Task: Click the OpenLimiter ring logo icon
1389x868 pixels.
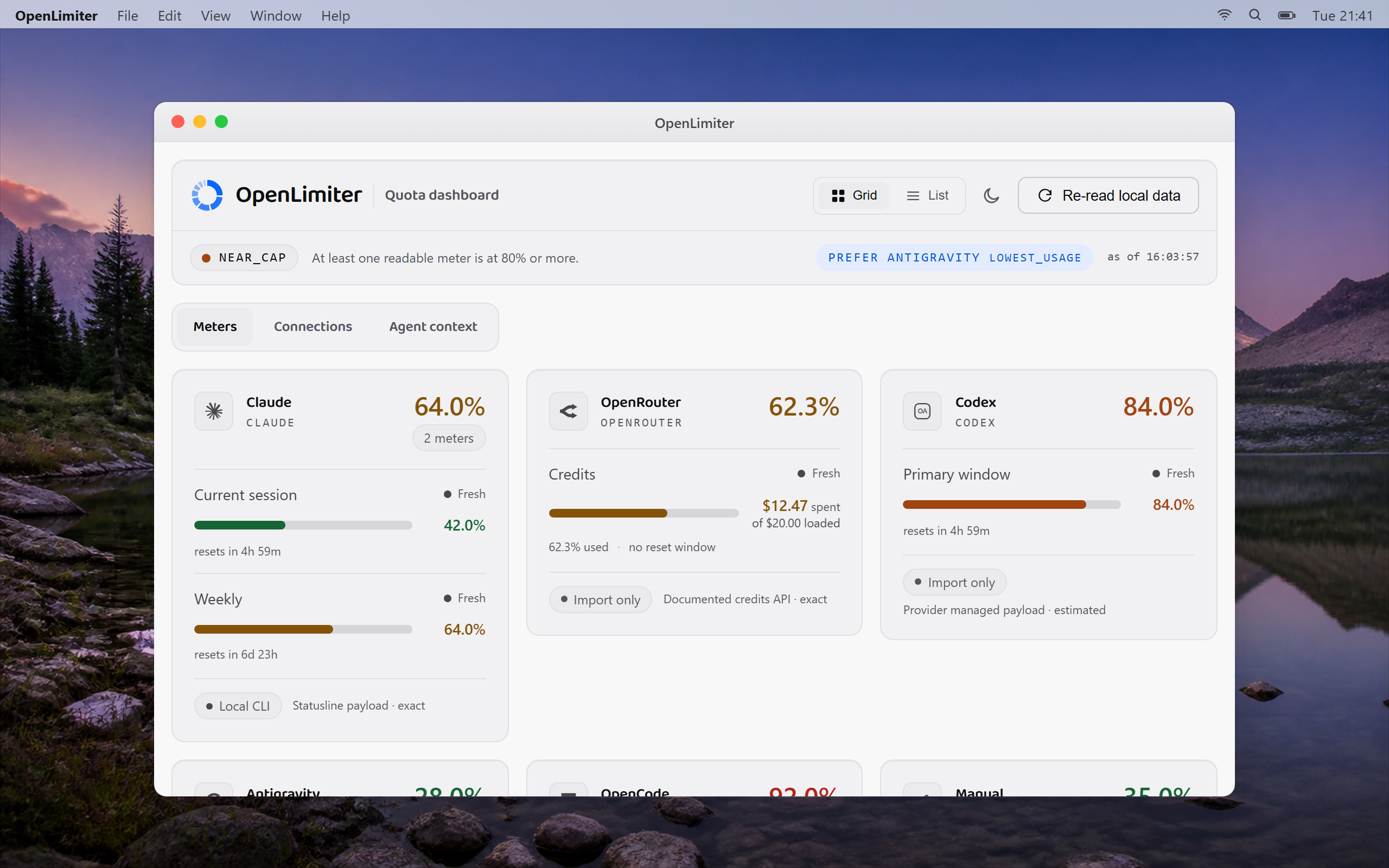Action: click(x=207, y=195)
